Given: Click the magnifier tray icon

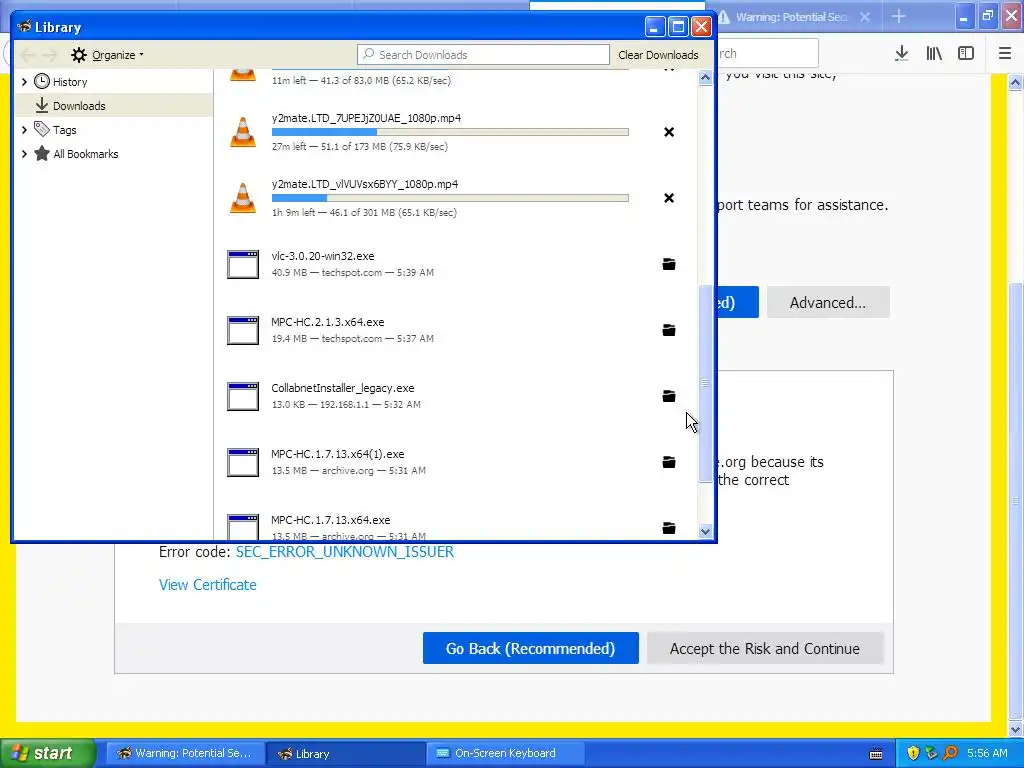Looking at the screenshot, I should [x=950, y=753].
